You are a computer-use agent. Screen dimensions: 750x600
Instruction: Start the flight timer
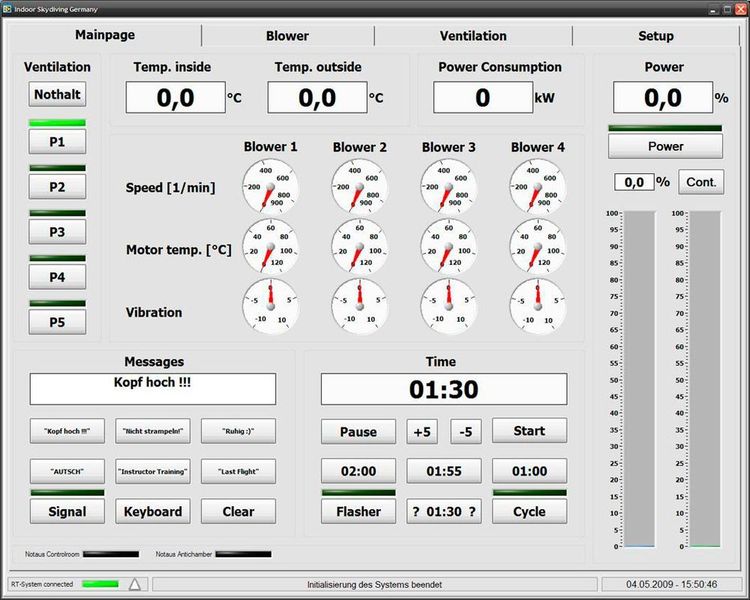[529, 431]
